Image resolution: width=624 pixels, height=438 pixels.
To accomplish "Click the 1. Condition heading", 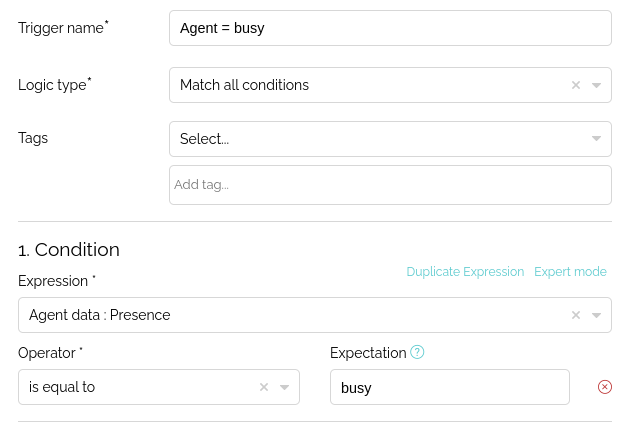I will click(69, 250).
